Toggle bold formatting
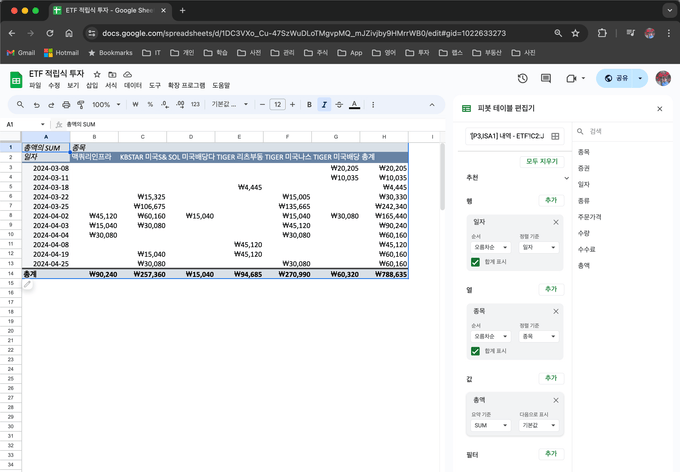The image size is (680, 472). pos(309,105)
